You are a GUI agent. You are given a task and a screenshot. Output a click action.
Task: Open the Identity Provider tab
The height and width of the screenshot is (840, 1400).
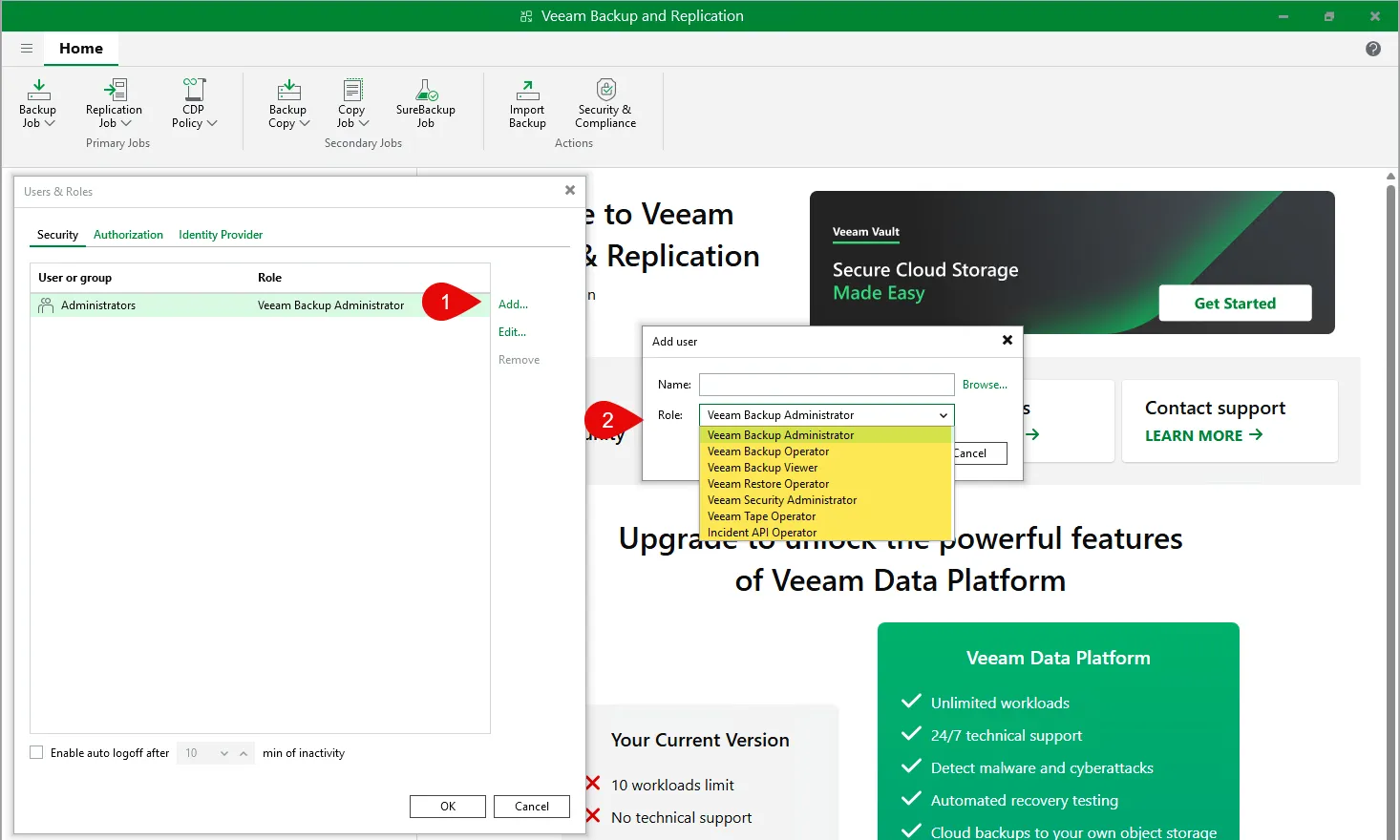coord(221,235)
